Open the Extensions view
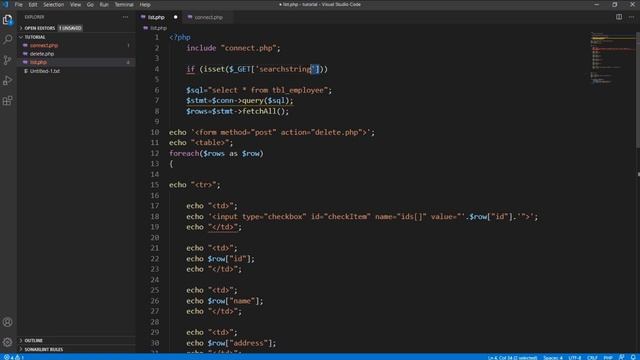The width and height of the screenshot is (640, 360). point(7,101)
